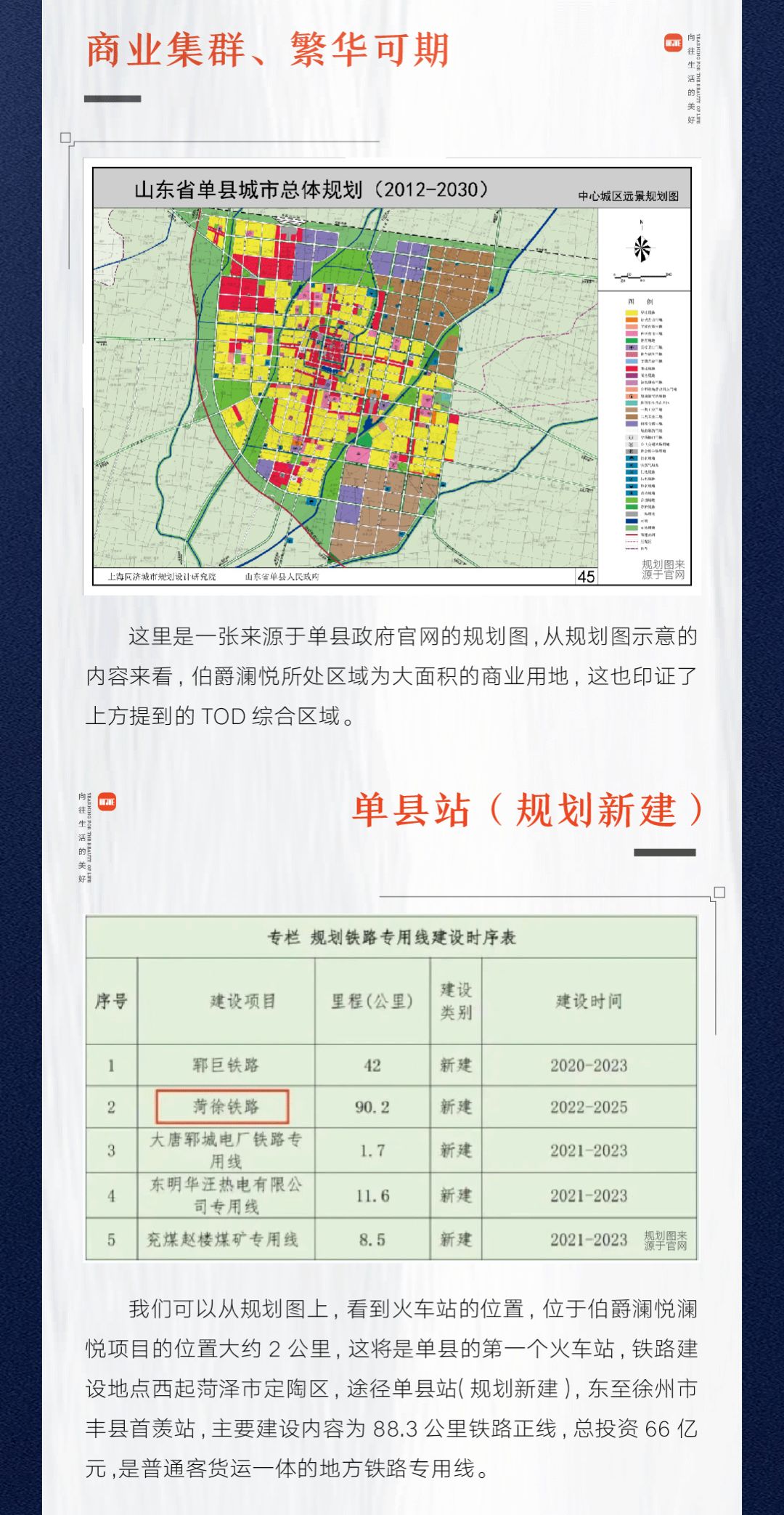Click the 东明华汪热电有限公司专用线 cell
Screen dimensions: 784x1515
[x=226, y=1195]
